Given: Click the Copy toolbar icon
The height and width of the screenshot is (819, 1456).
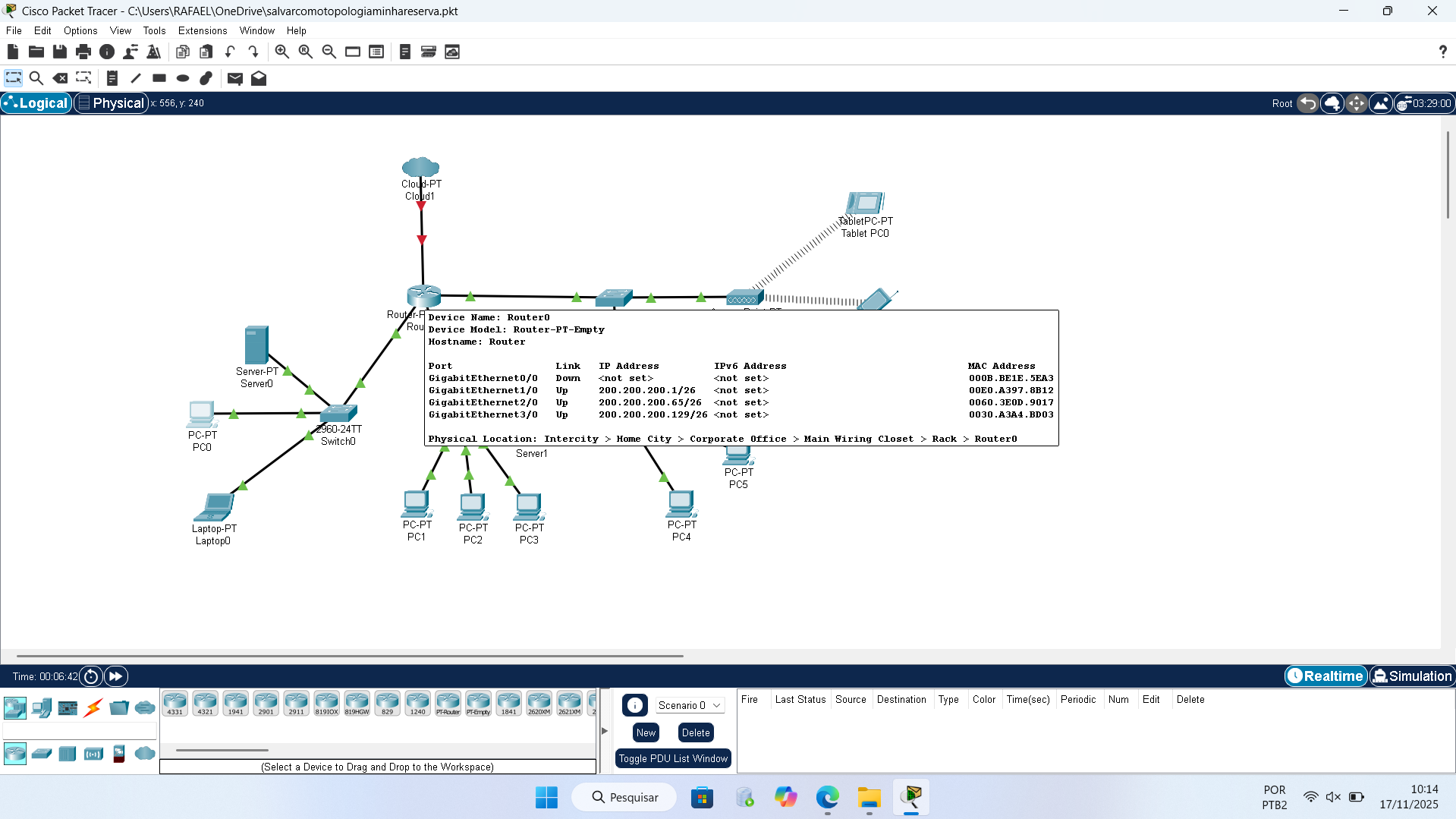Looking at the screenshot, I should [183, 52].
